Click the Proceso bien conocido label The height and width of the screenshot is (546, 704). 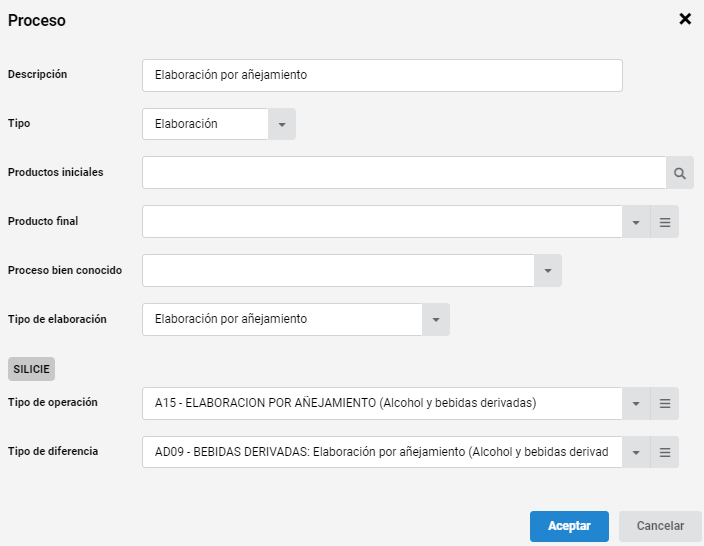(65, 270)
